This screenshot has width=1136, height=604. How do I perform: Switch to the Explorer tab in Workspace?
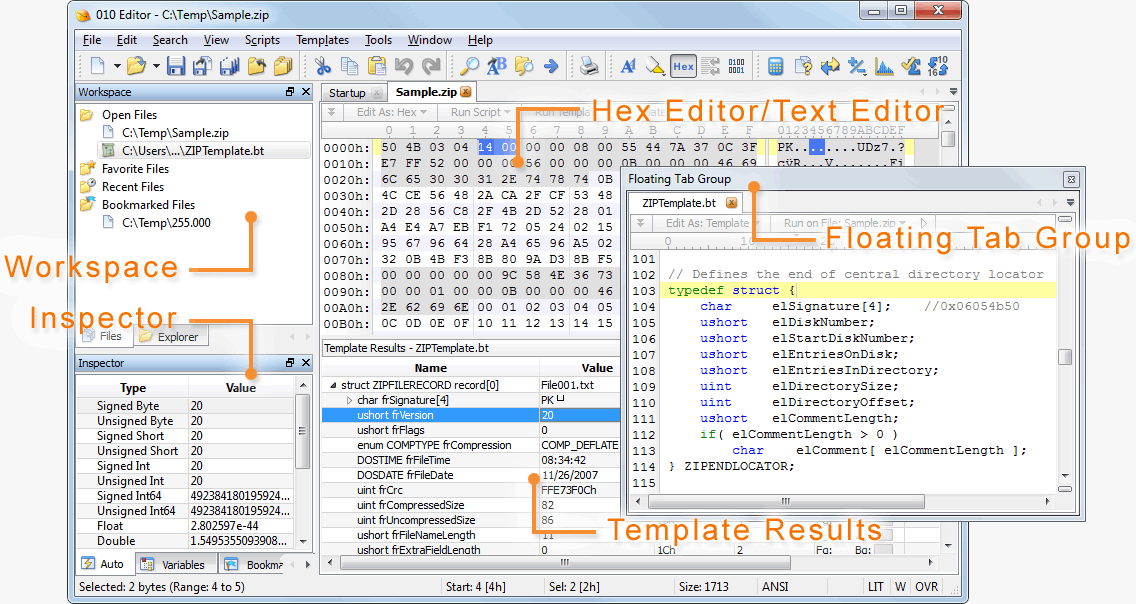pyautogui.click(x=172, y=337)
